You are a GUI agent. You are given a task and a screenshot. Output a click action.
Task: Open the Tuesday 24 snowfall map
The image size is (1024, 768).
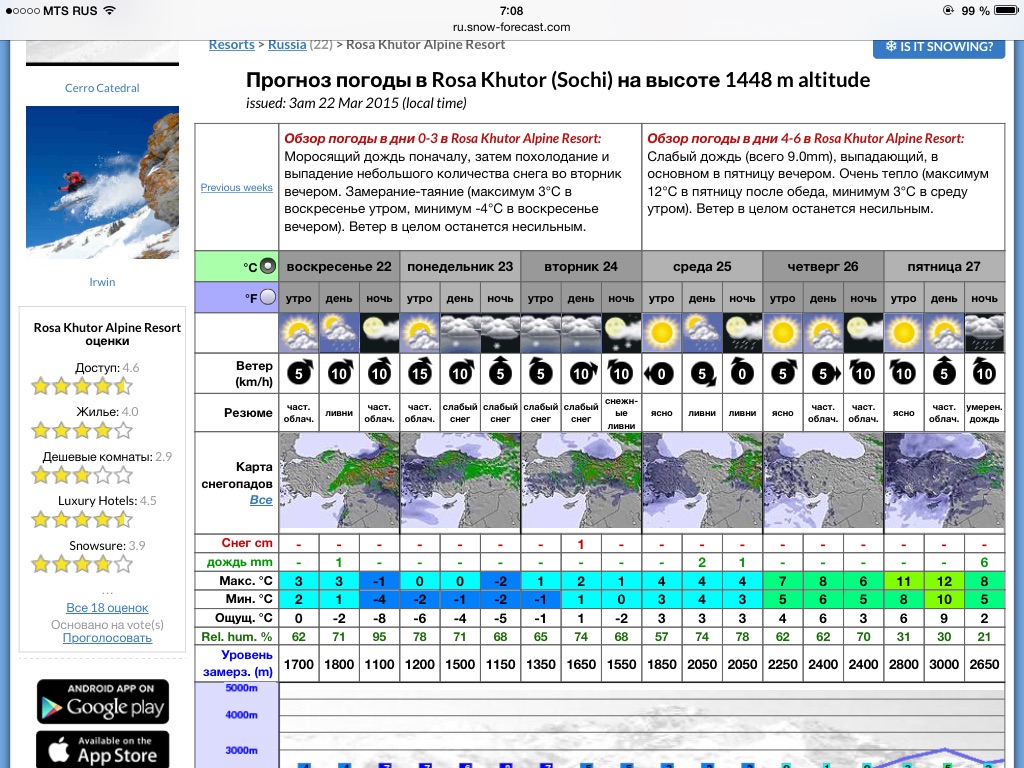[581, 481]
